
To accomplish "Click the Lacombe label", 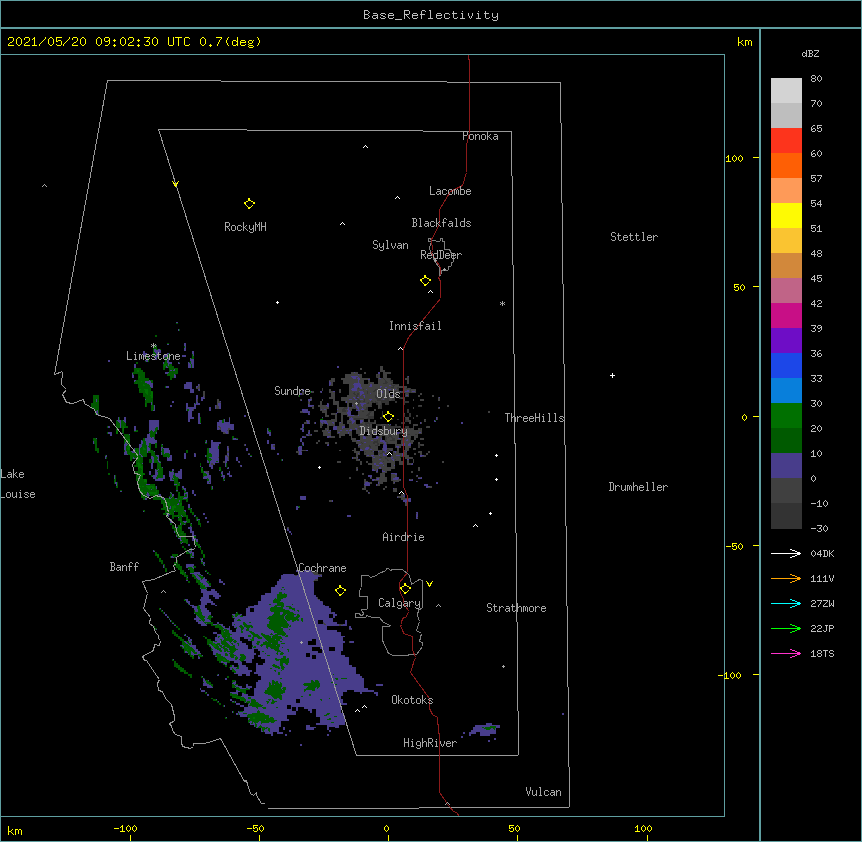I will [x=450, y=191].
